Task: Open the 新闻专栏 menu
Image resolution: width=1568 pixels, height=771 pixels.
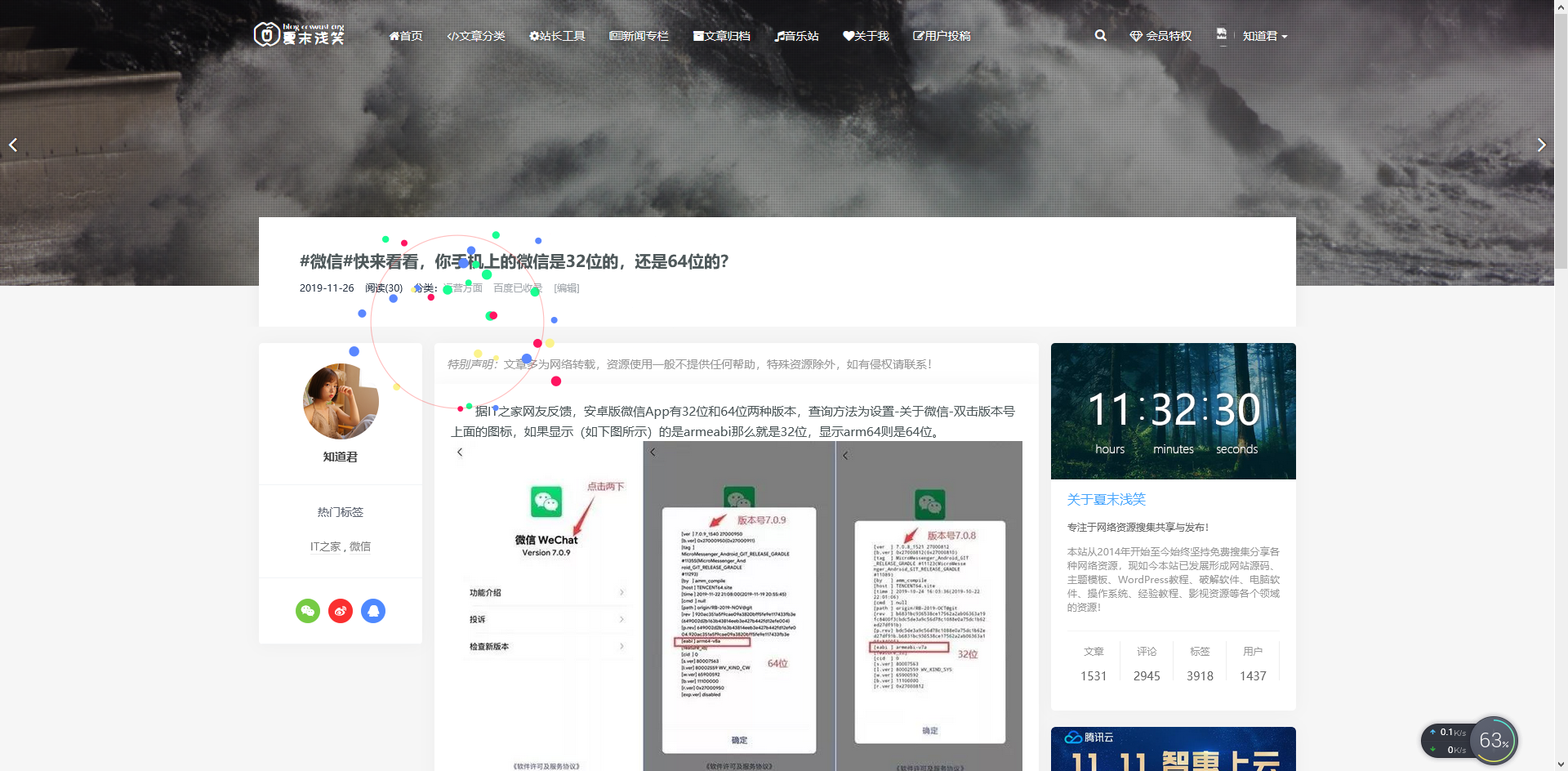Action: pos(639,36)
